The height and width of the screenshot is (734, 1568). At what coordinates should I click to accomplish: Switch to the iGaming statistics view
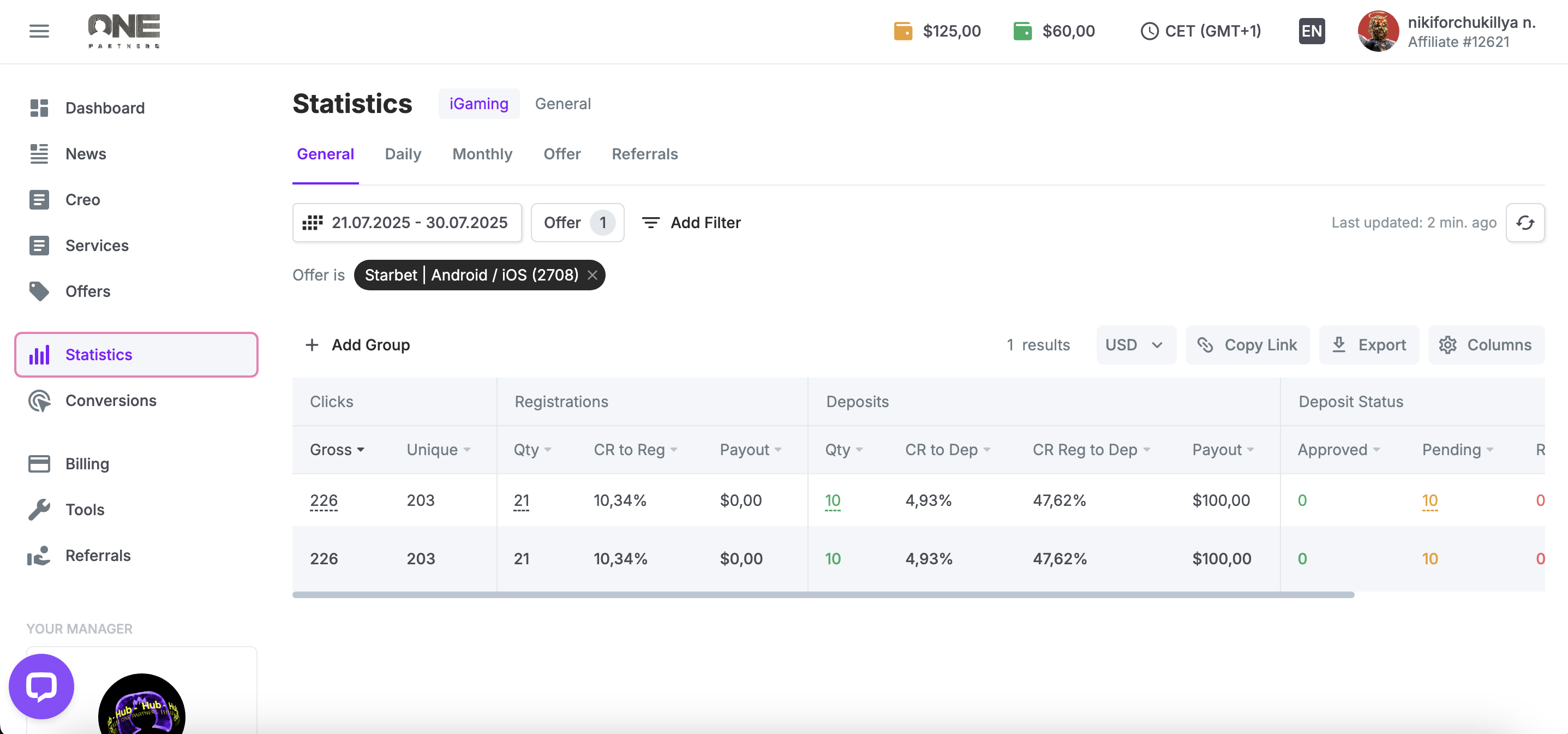pyautogui.click(x=478, y=104)
